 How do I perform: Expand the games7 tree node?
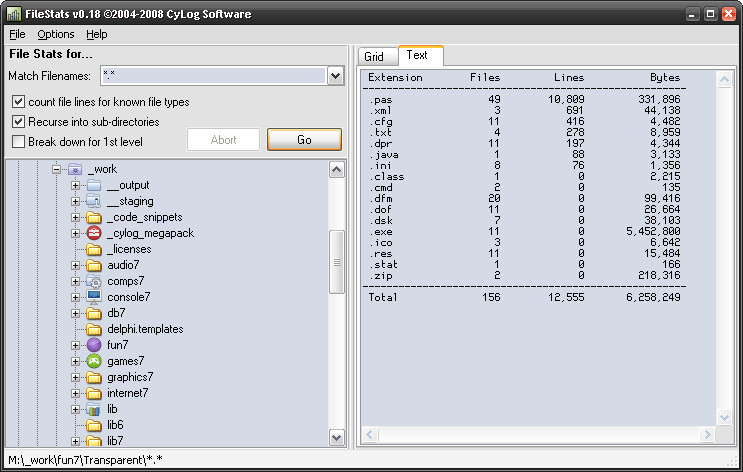pyautogui.click(x=75, y=362)
